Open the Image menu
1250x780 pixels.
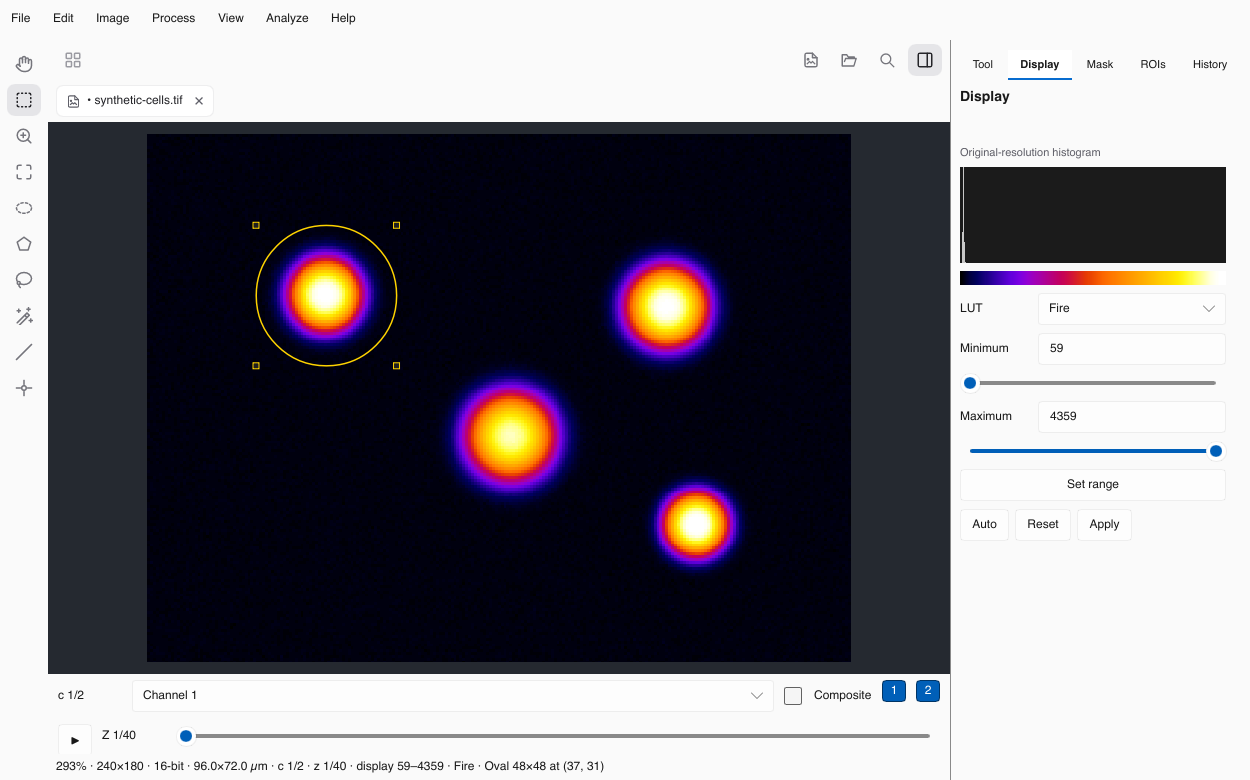tap(112, 18)
